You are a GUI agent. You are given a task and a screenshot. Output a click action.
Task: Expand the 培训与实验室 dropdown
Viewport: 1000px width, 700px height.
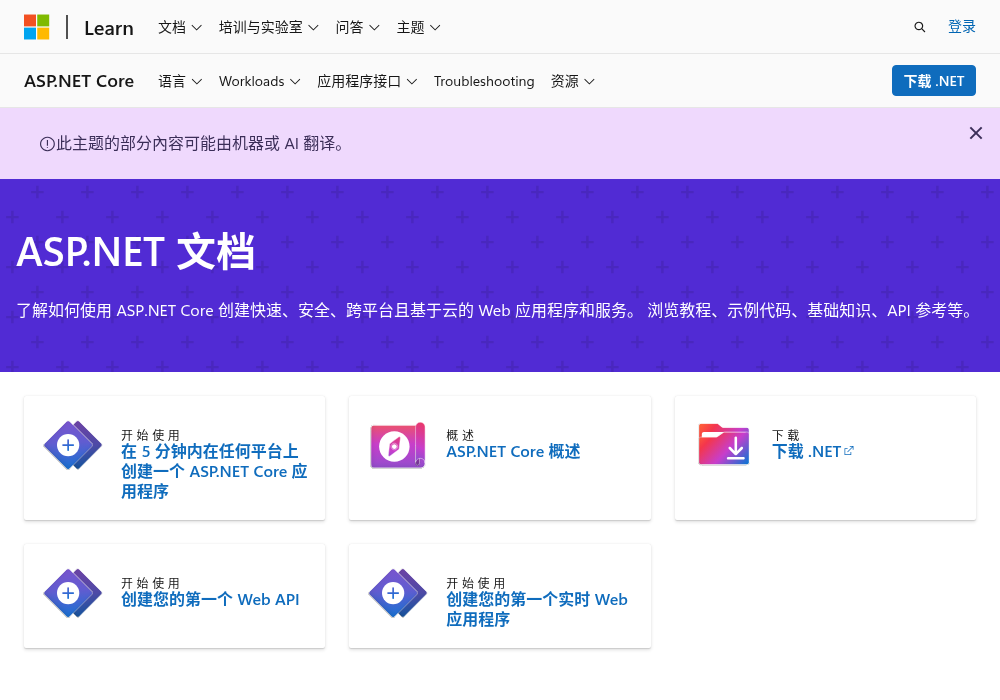tap(268, 27)
